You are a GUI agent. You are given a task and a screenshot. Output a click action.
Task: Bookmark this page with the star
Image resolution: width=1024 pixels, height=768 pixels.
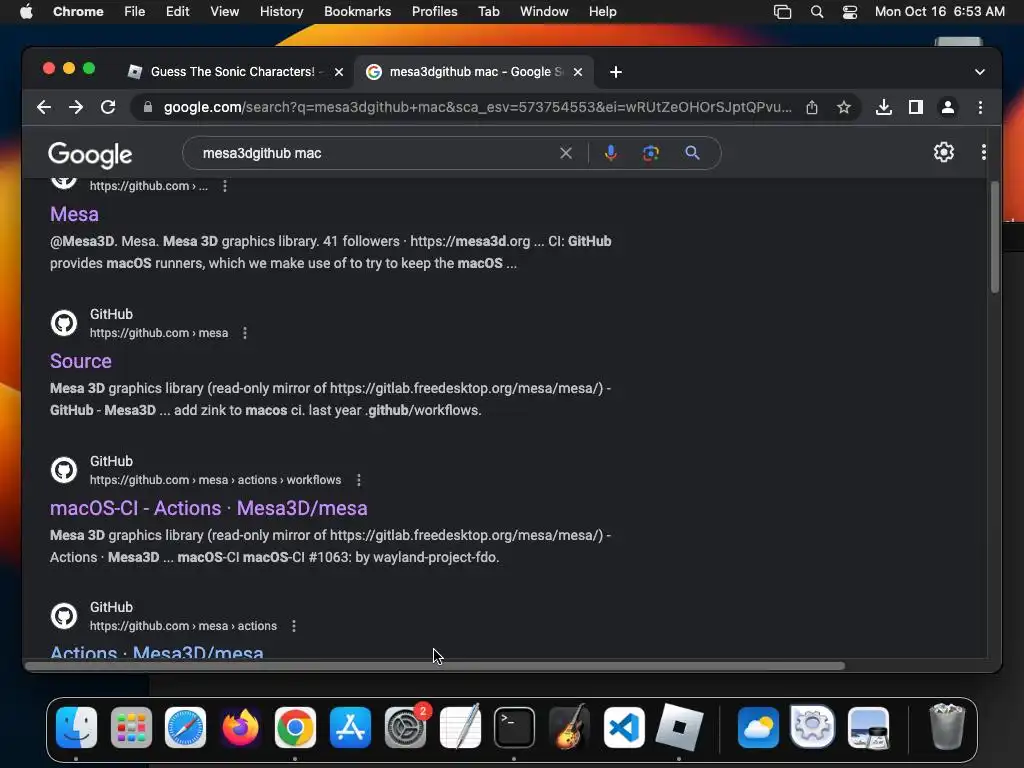pos(844,107)
